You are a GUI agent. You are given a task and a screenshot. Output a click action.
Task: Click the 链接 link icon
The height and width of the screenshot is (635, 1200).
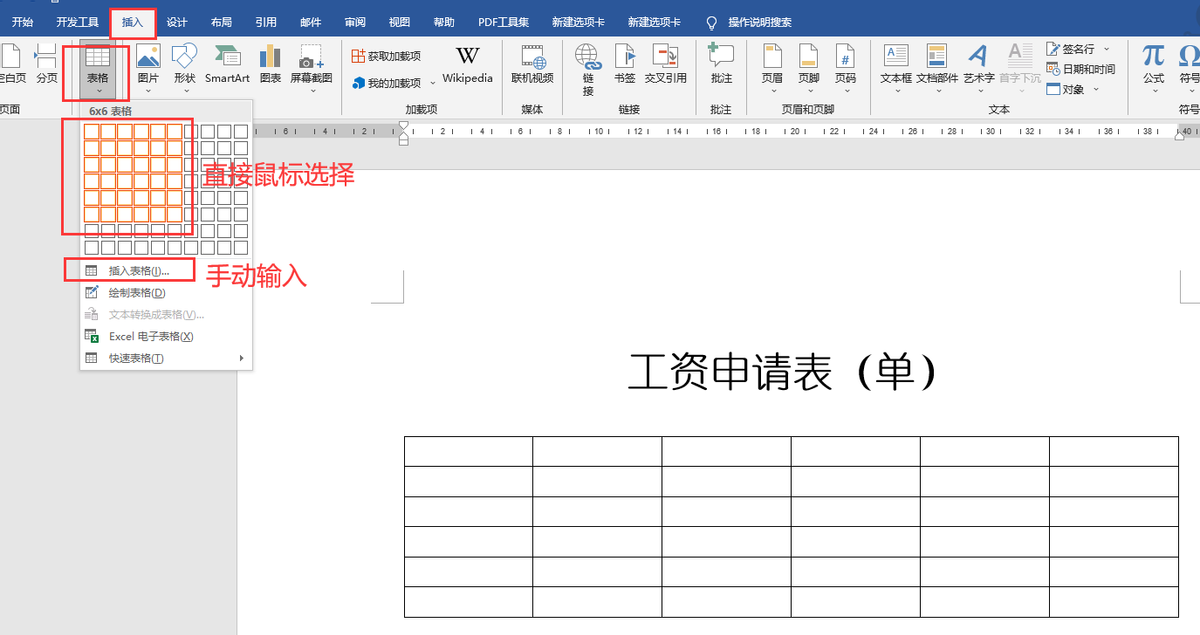tap(588, 57)
